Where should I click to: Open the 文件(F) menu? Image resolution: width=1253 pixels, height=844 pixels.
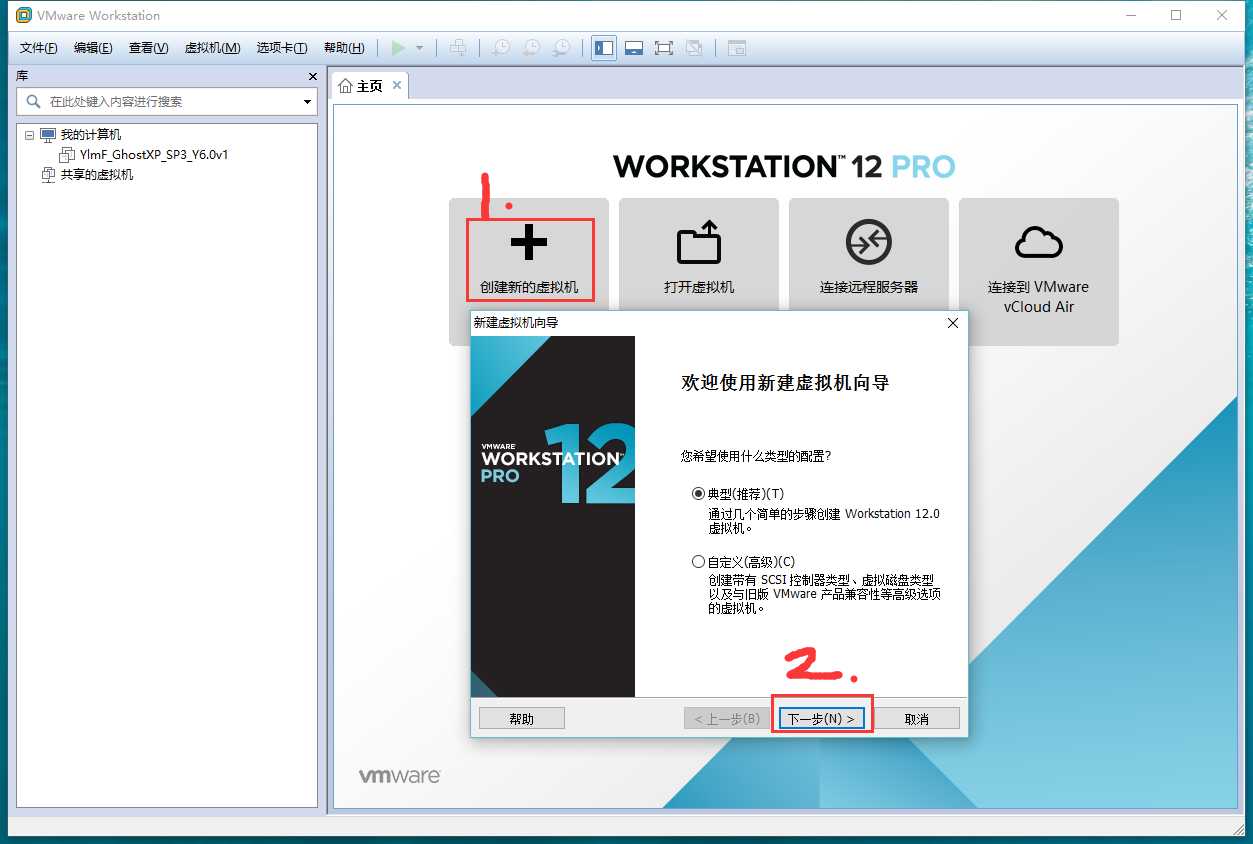coord(39,48)
